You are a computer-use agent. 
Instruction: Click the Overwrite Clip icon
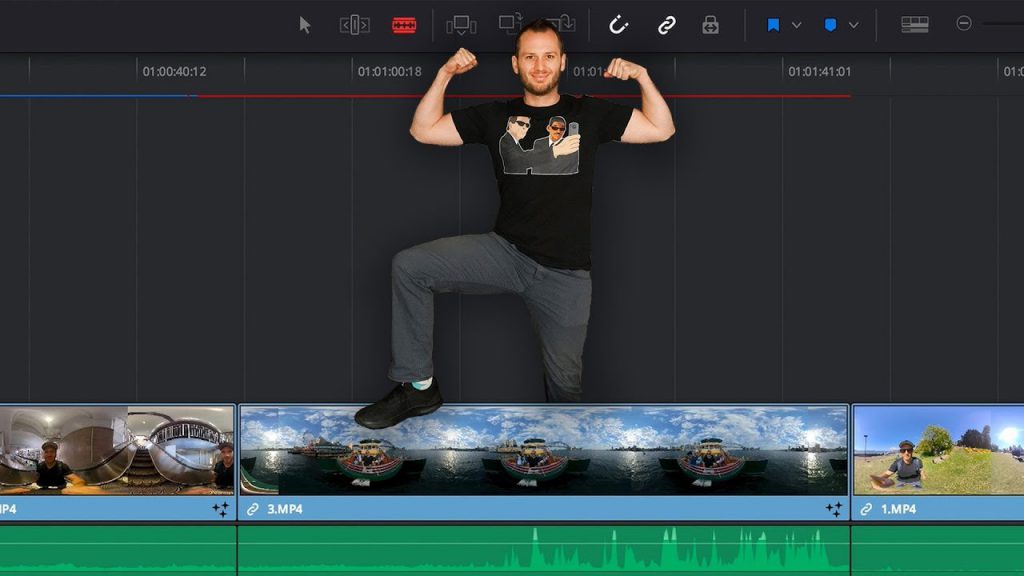(x=512, y=23)
